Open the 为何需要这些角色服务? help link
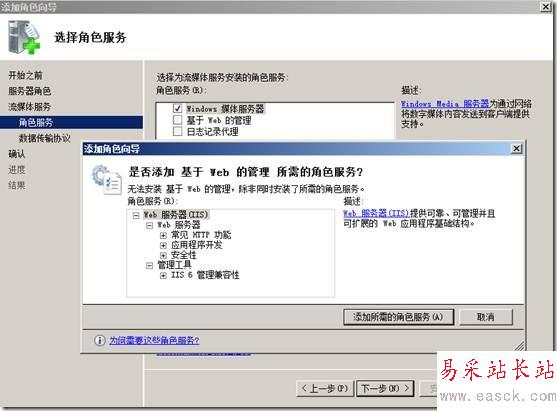 pyautogui.click(x=154, y=340)
